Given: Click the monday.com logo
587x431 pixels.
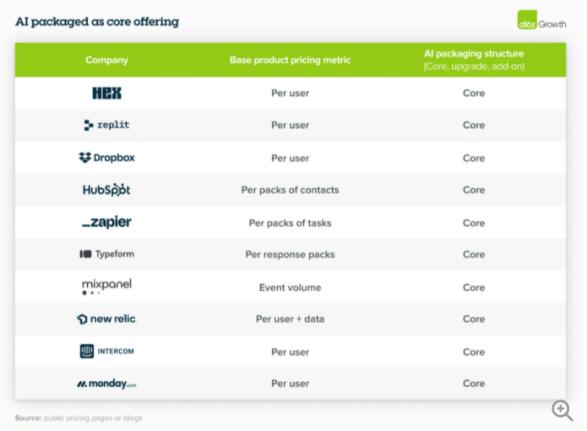Looking at the screenshot, I should click(107, 383).
